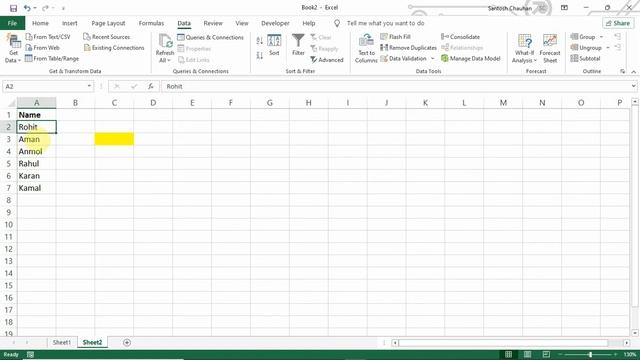The height and width of the screenshot is (360, 640).
Task: Collapse the ribbon
Action: 633,71
